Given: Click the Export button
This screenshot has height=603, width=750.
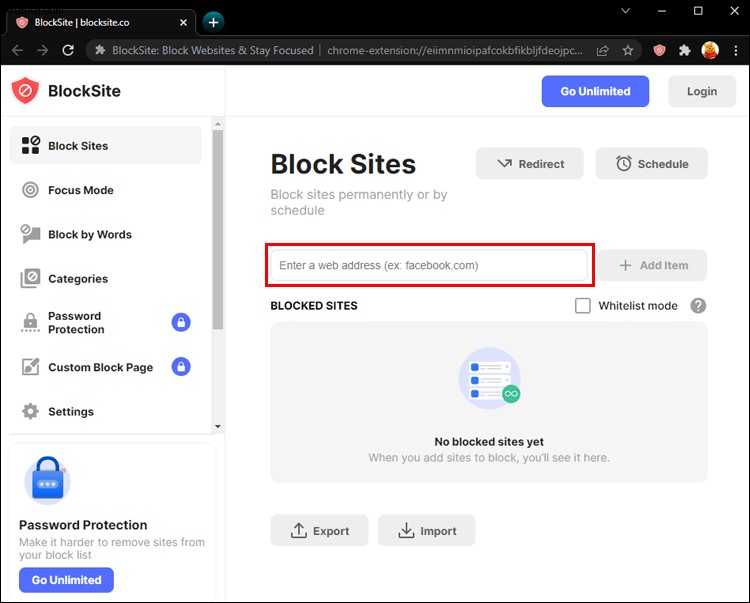Looking at the screenshot, I should [320, 530].
